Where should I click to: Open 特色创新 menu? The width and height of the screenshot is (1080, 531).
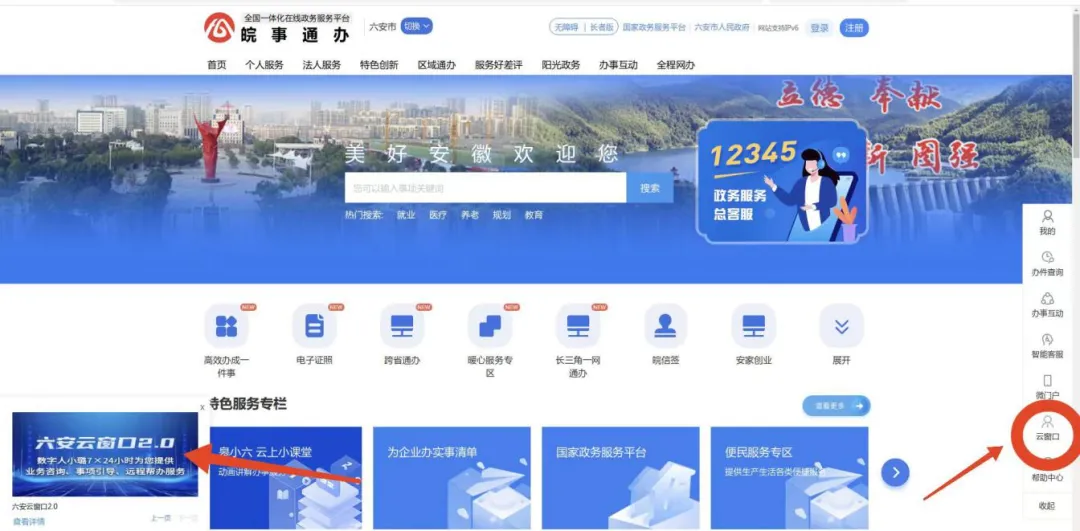pos(379,65)
